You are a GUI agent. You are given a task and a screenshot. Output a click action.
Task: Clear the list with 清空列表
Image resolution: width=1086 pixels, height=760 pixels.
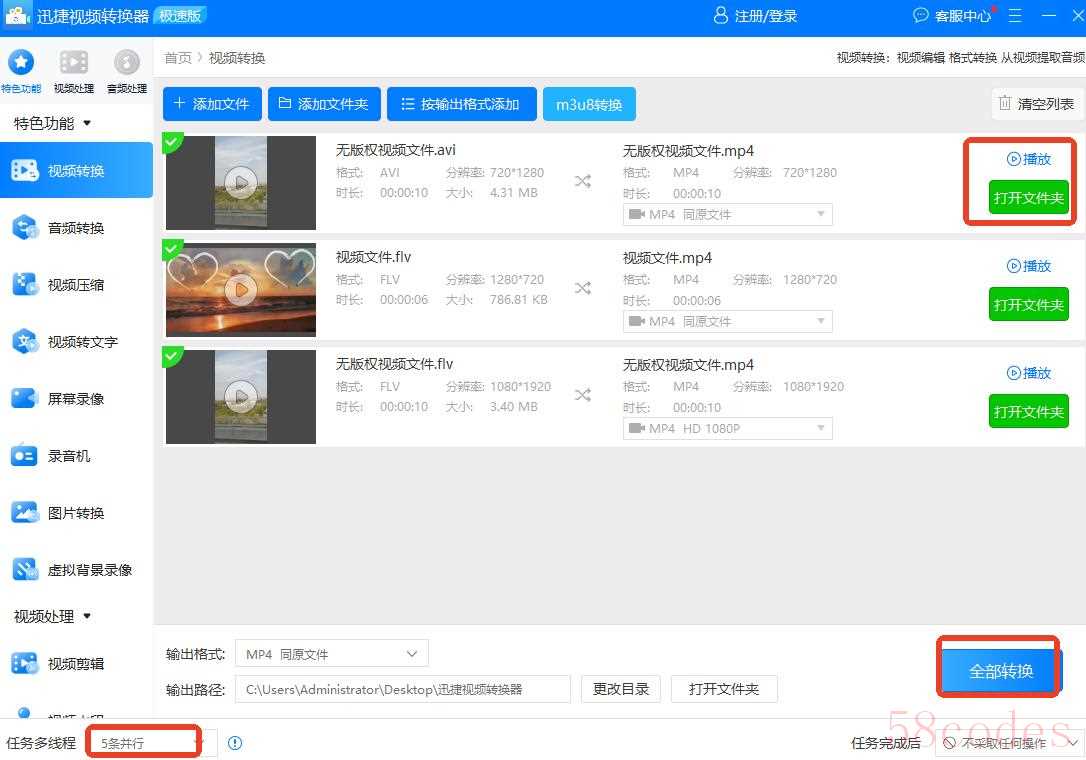click(1036, 104)
